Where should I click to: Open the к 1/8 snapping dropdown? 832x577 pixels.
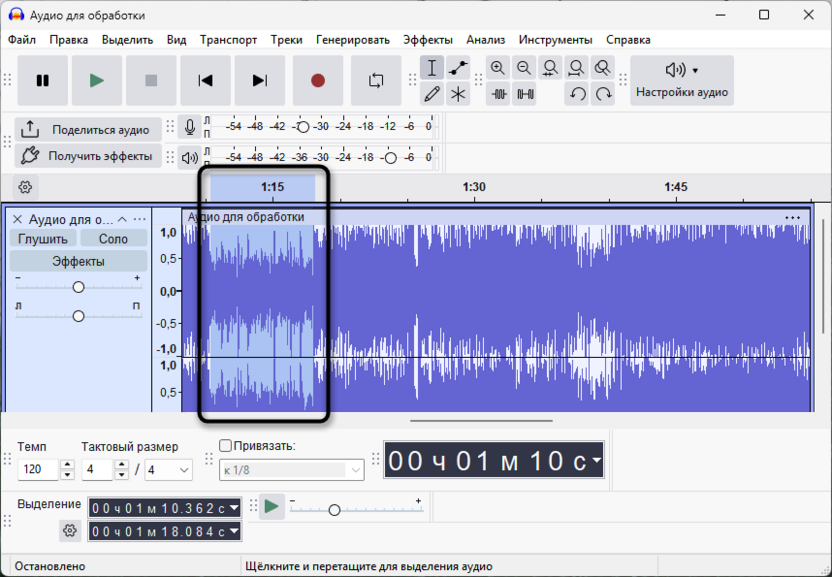point(291,468)
